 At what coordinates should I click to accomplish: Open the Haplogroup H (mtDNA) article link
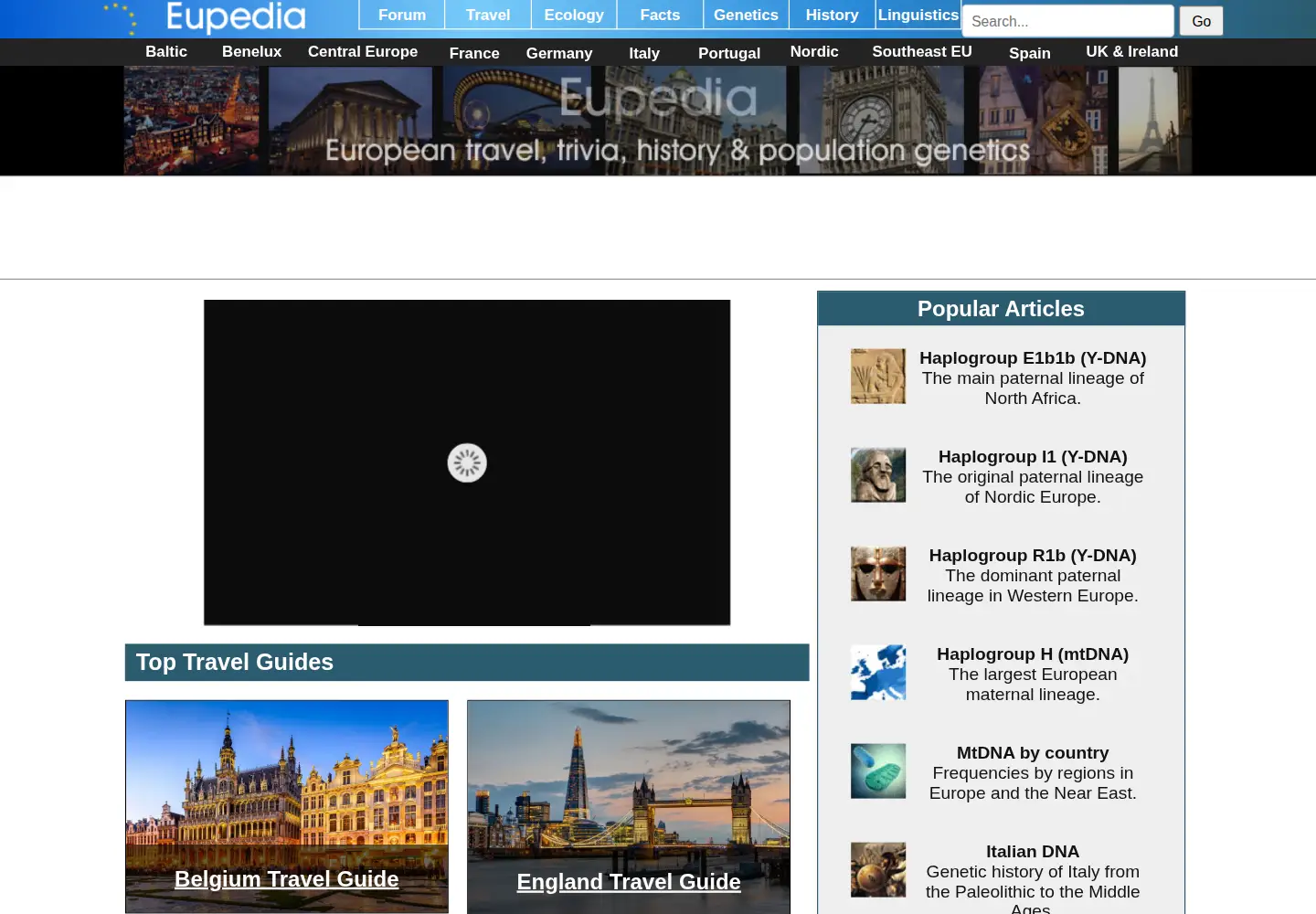tap(1033, 654)
